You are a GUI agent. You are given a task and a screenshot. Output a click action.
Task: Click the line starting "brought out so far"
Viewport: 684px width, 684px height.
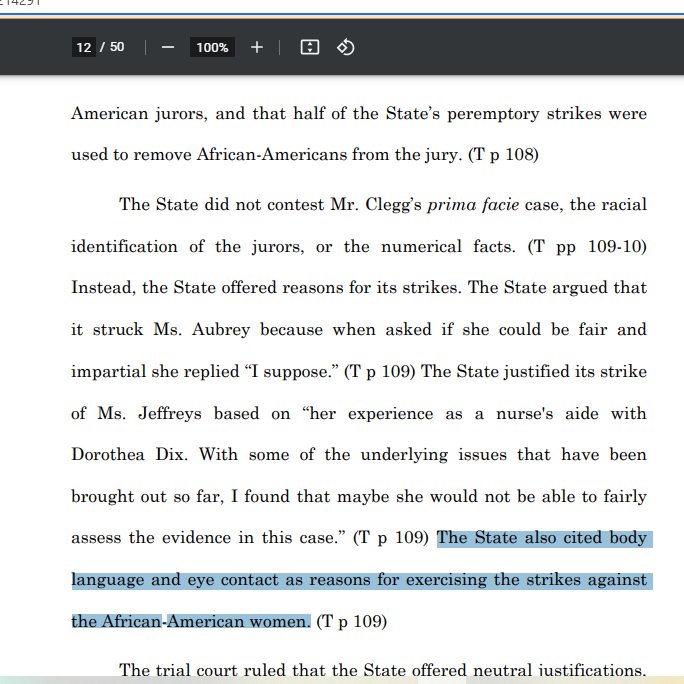359,497
